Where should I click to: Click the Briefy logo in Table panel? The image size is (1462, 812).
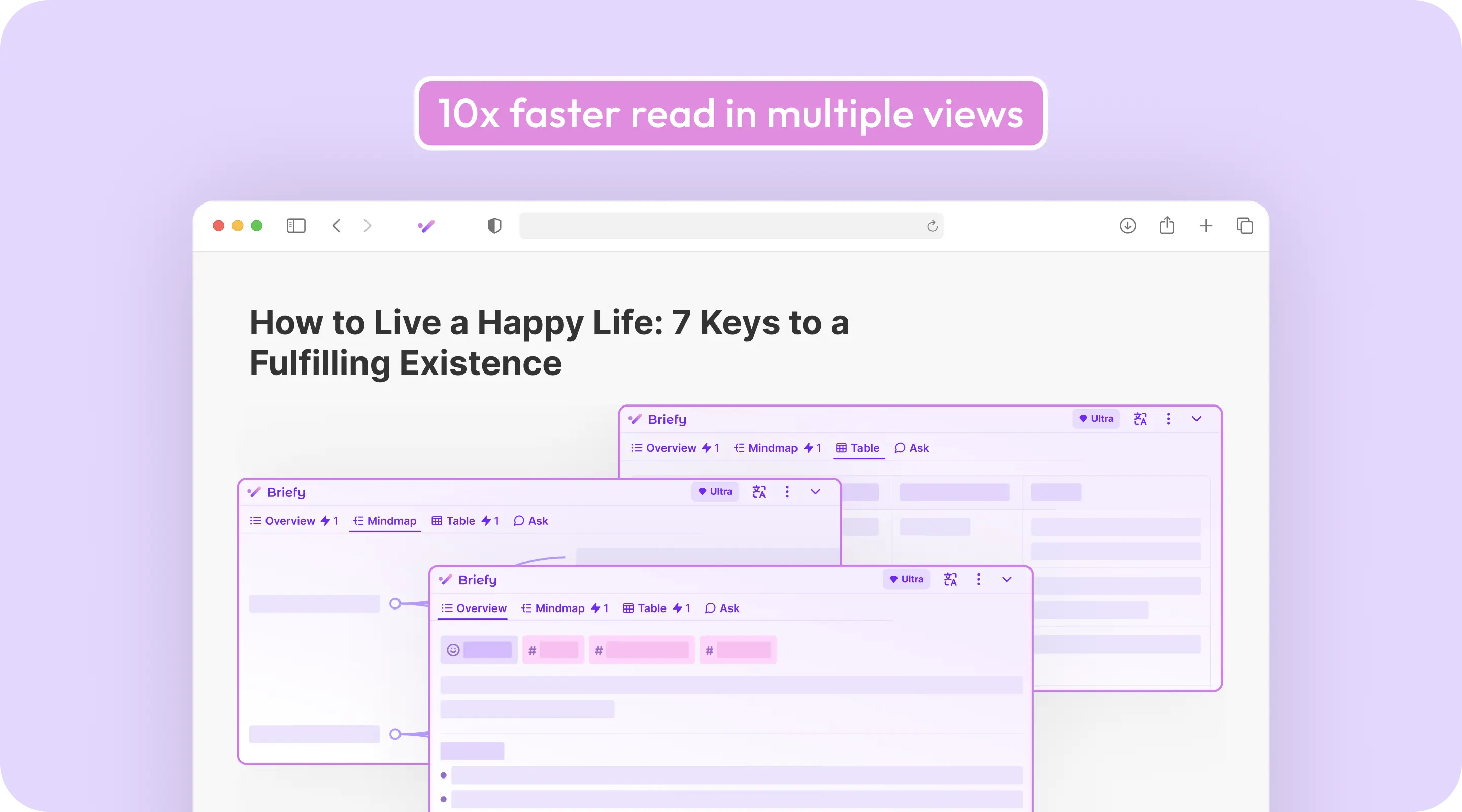tap(658, 419)
